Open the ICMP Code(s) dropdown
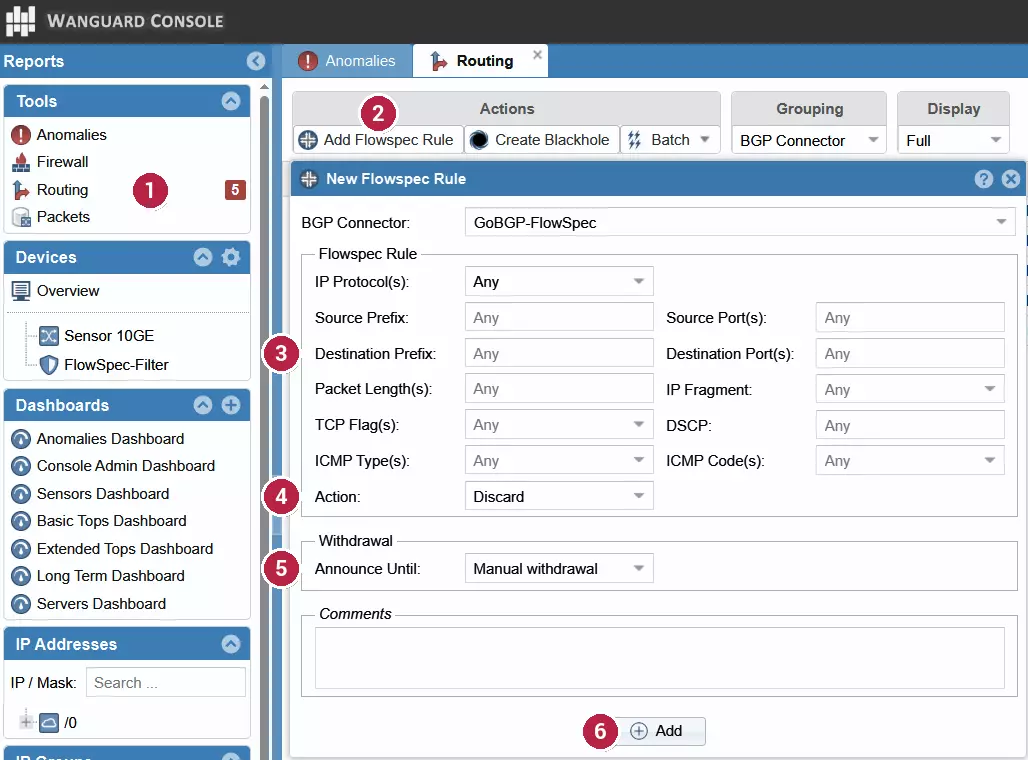The height and width of the screenshot is (760, 1028). point(910,461)
